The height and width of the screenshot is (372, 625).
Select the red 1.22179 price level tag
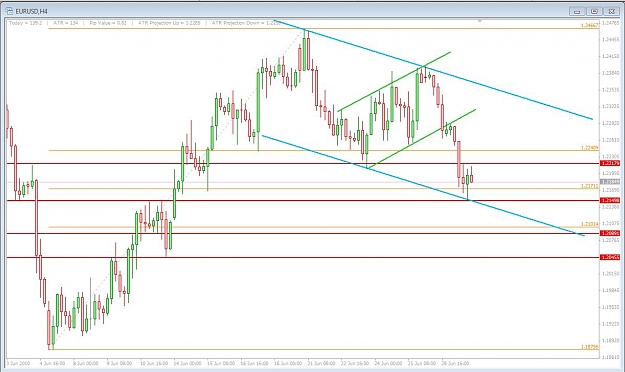point(610,163)
